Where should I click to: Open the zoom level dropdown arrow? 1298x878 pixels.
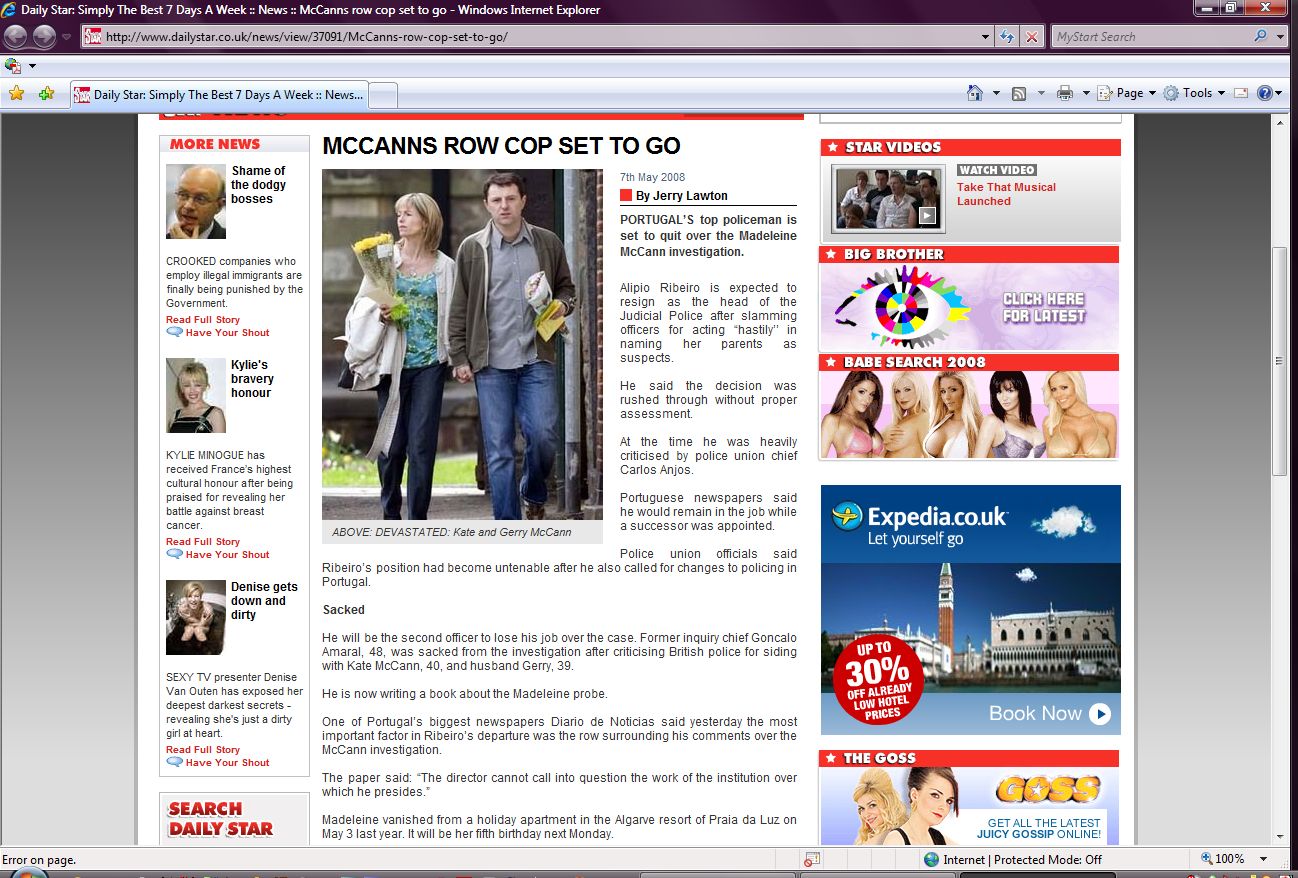(1264, 859)
